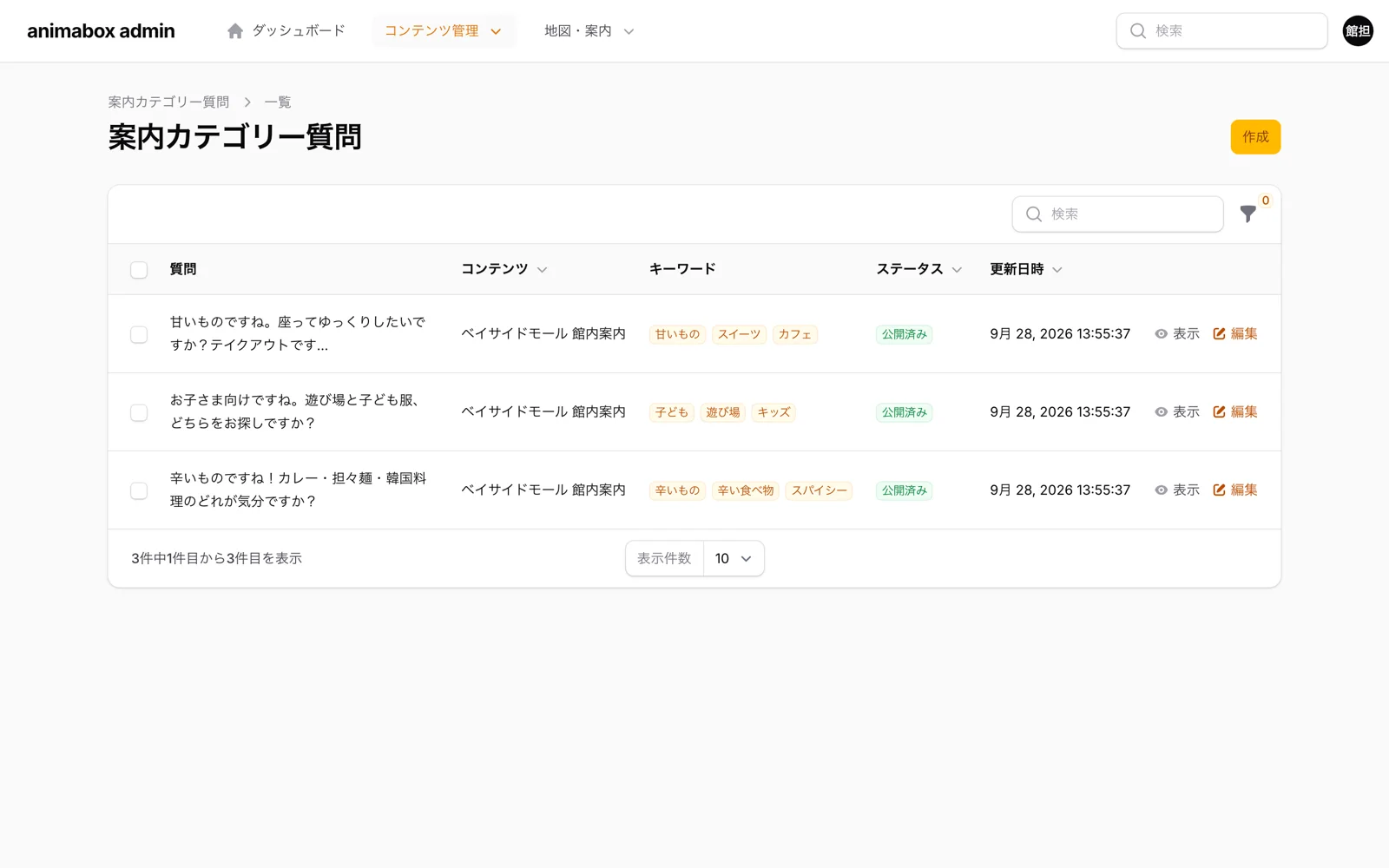The height and width of the screenshot is (868, 1389).
Task: Click the 子ども keyword tag
Action: click(672, 412)
